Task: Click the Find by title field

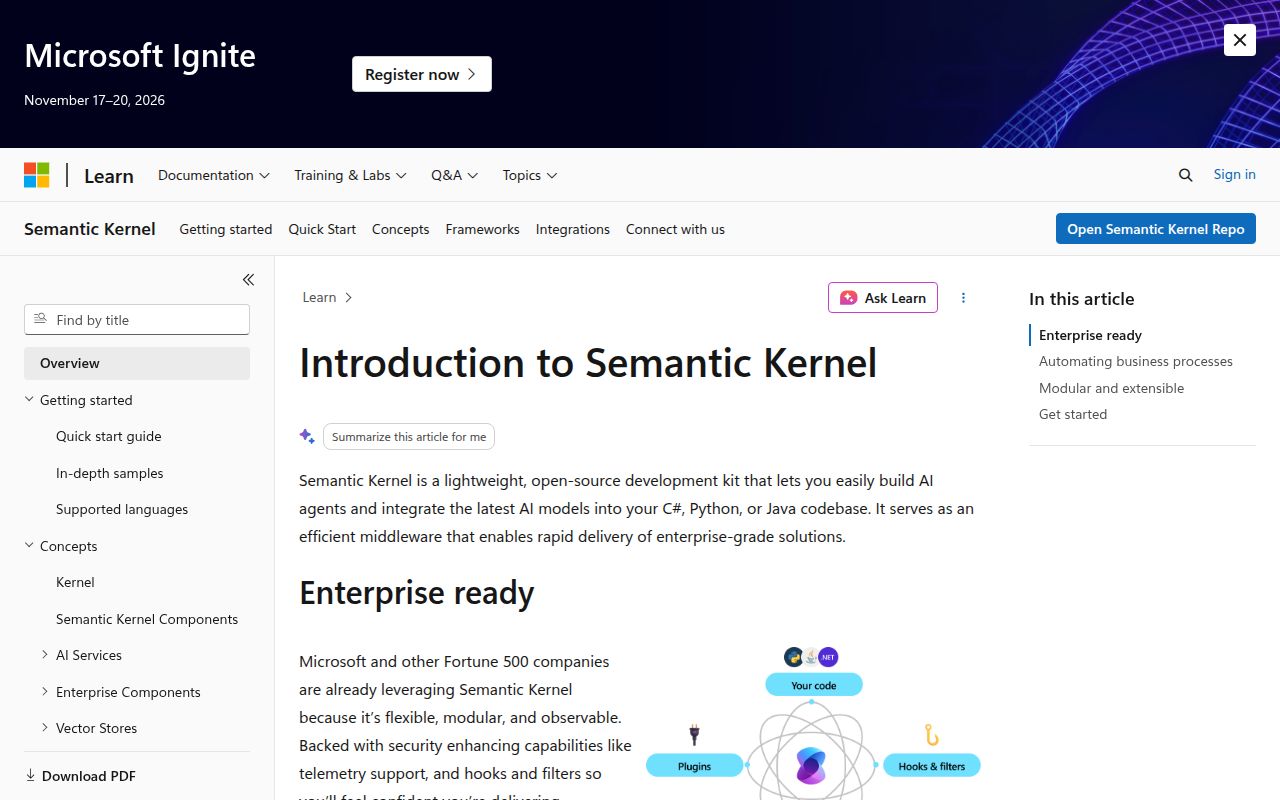Action: click(x=137, y=320)
